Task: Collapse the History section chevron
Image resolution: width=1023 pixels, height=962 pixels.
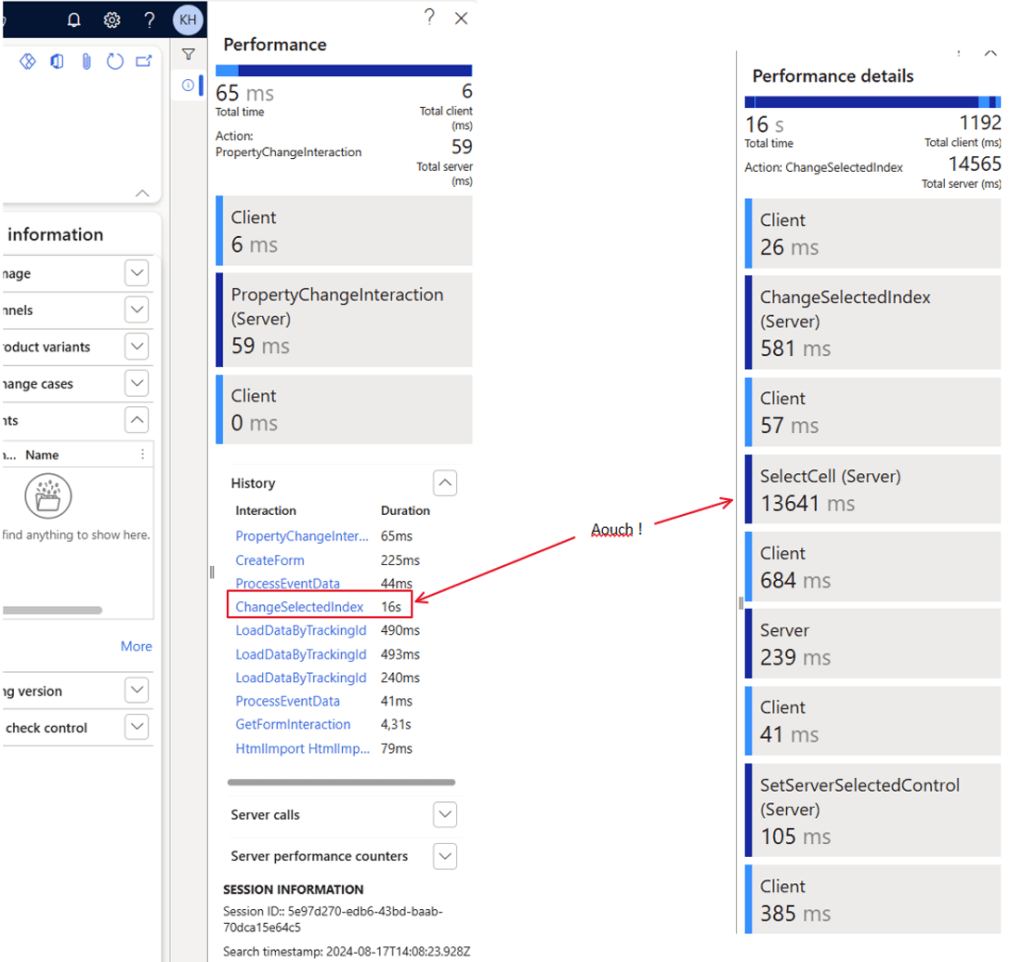Action: click(x=444, y=482)
